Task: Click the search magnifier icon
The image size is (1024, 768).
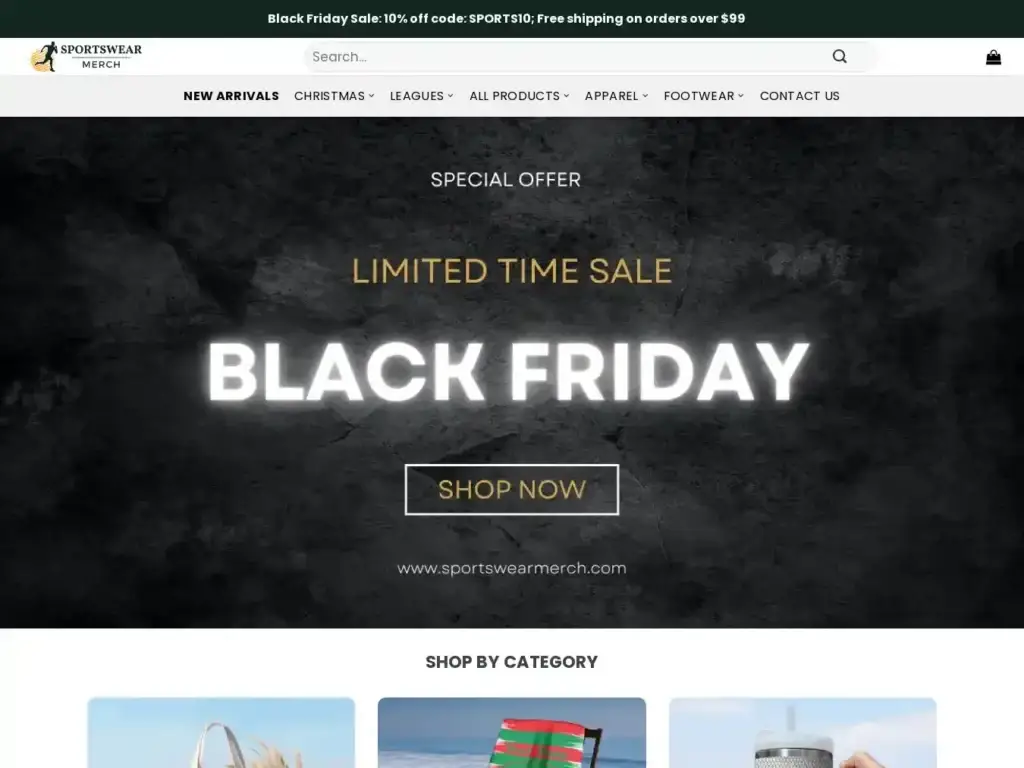Action: 839,56
